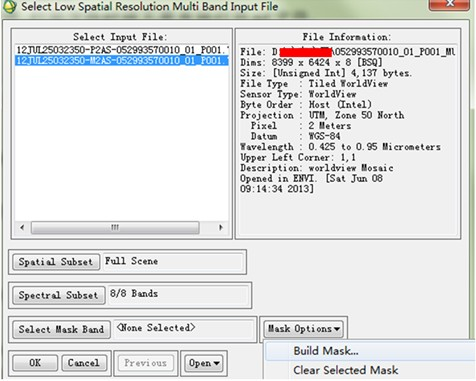Click the Select Mask Band button

coord(61,329)
